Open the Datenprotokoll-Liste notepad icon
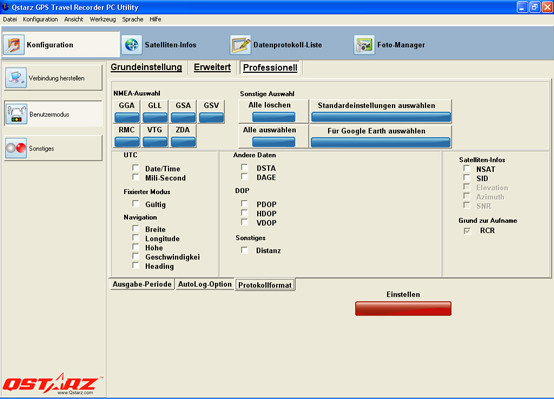 pyautogui.click(x=240, y=45)
